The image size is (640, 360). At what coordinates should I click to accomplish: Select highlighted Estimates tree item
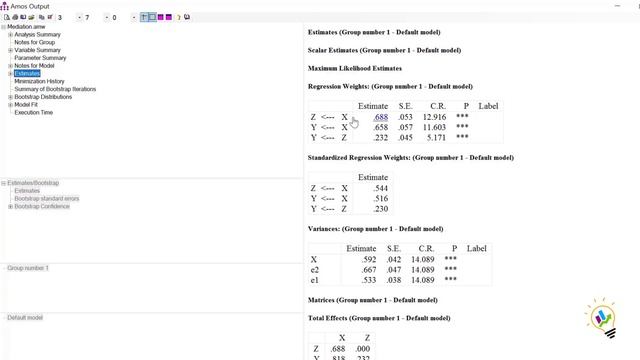point(27,73)
